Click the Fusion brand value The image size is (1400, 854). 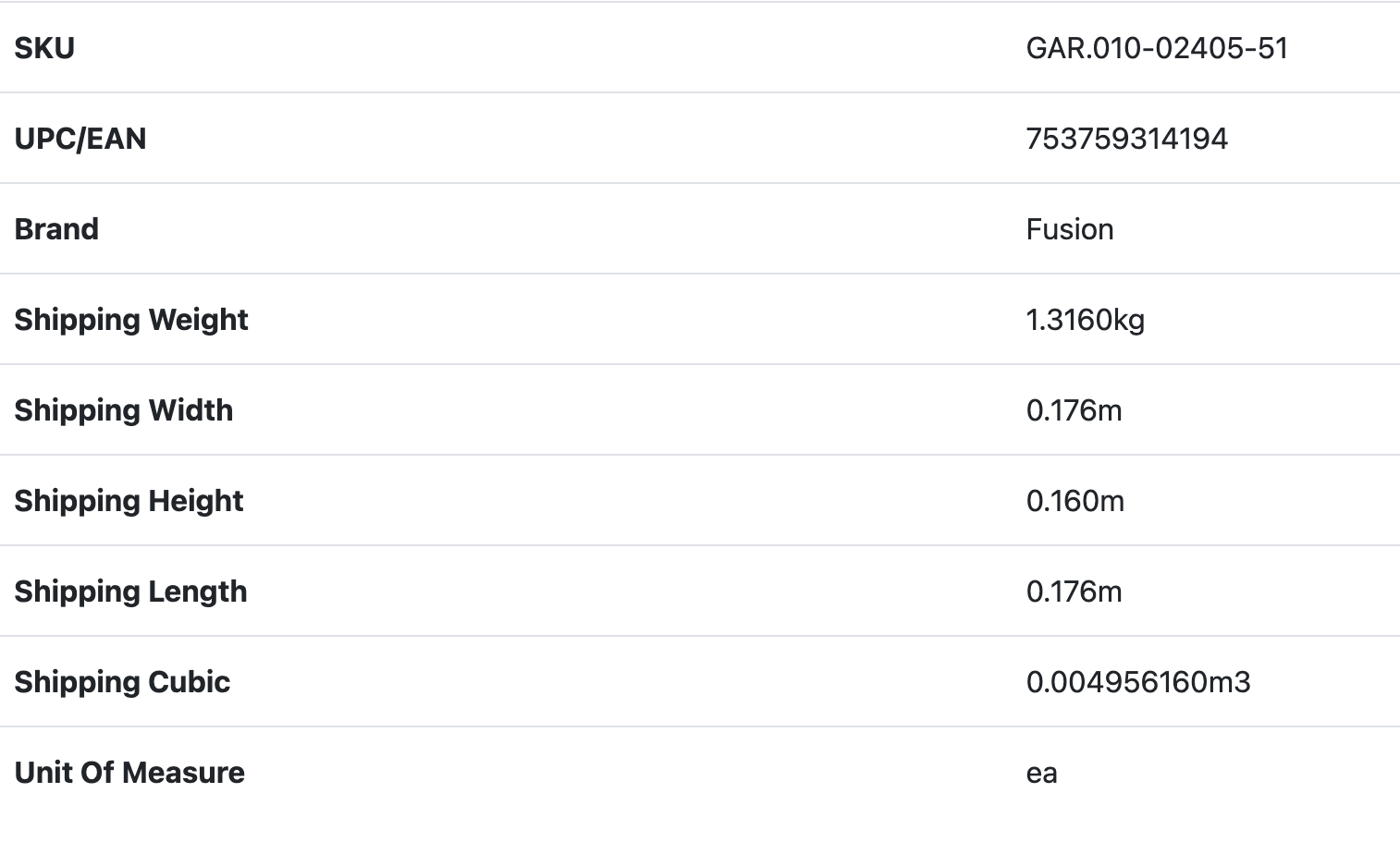(x=1069, y=229)
